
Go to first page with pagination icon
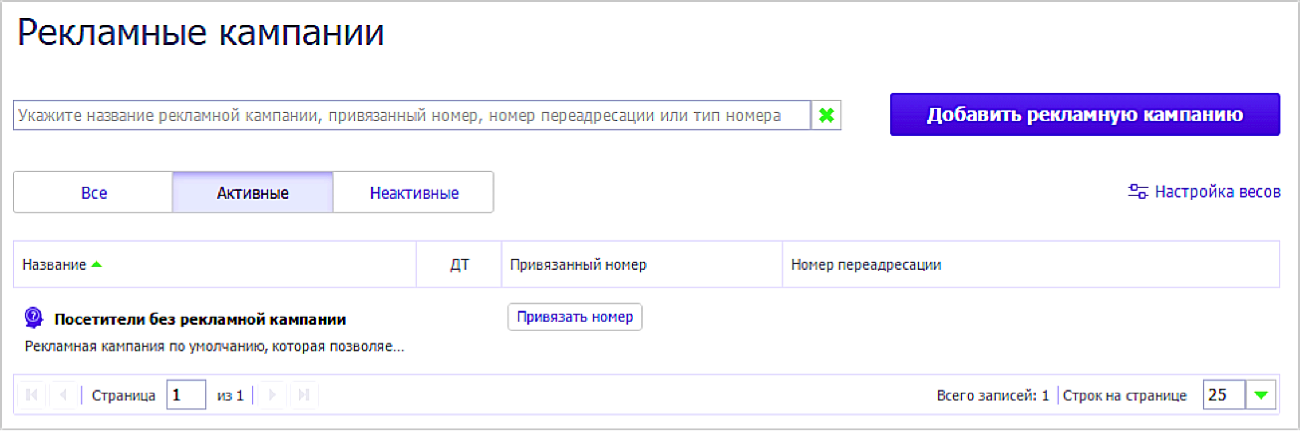point(31,396)
